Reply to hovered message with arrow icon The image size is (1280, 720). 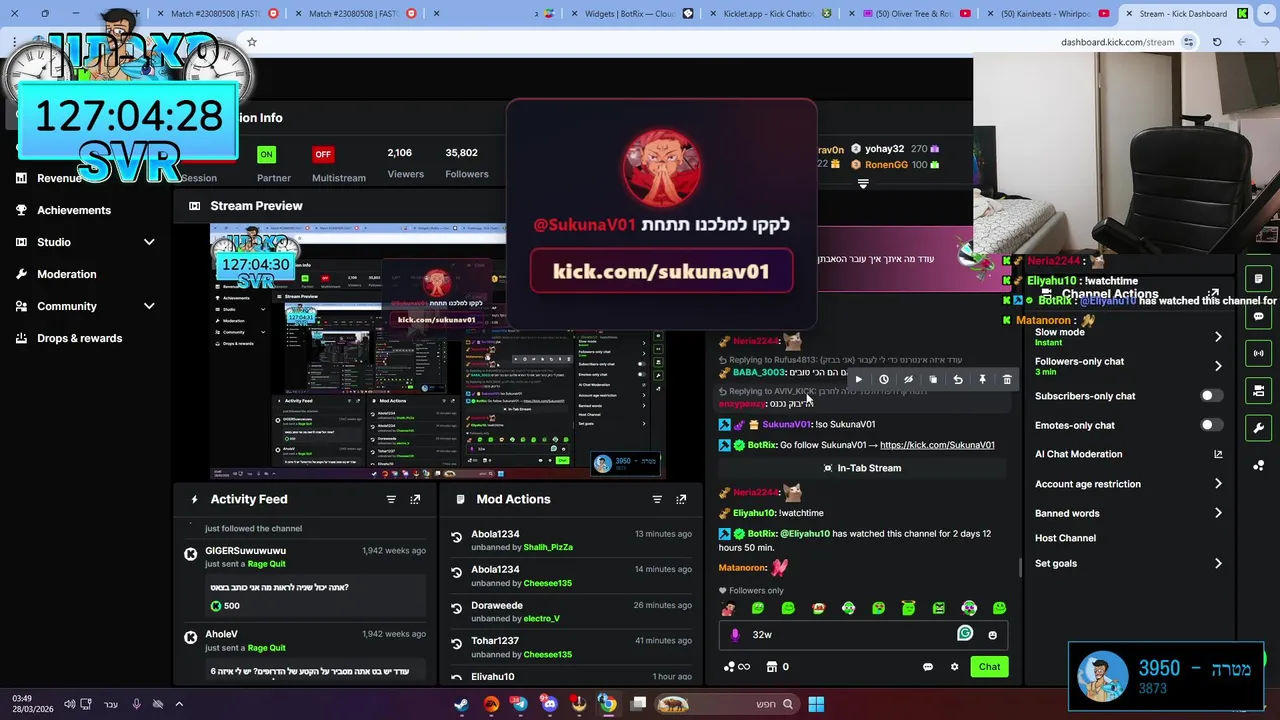pos(958,379)
